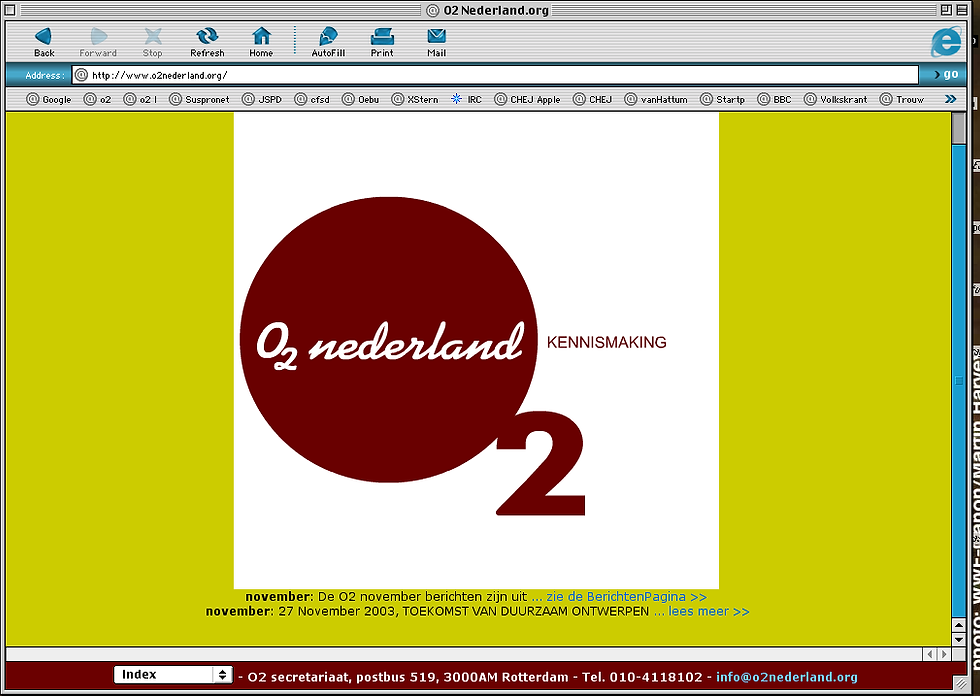Click the KENNISMAKING link

click(x=606, y=342)
